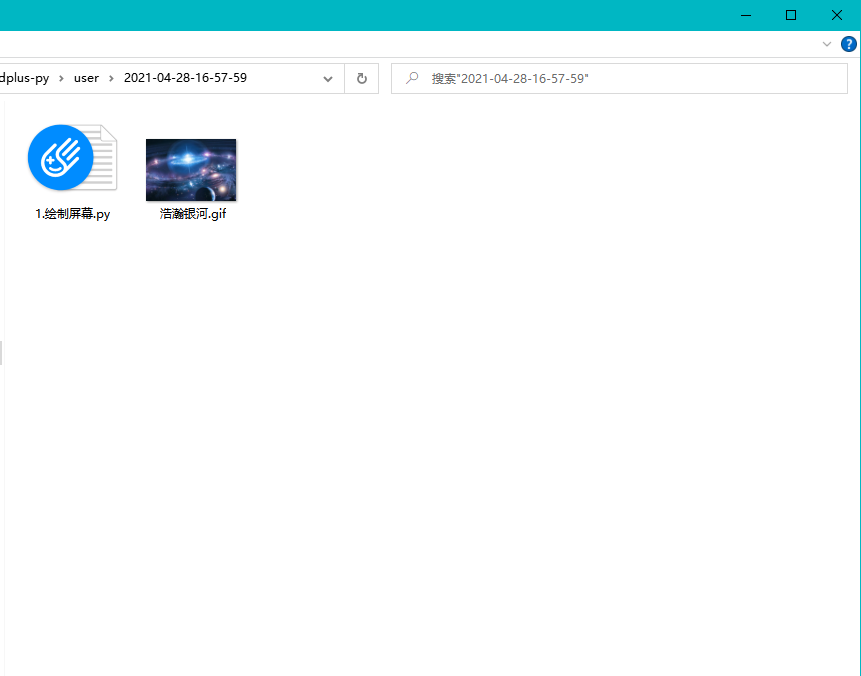Click the search magnifier icon

(x=412, y=78)
